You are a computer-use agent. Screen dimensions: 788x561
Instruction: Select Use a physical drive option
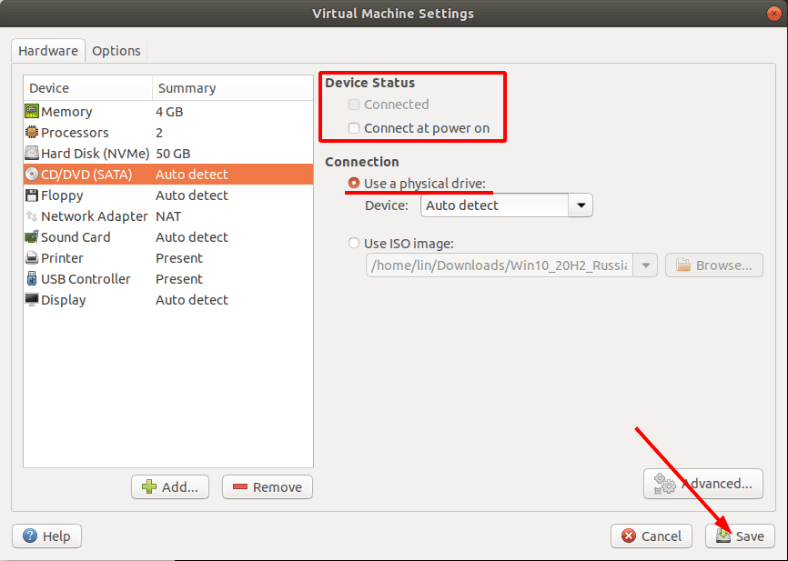point(354,183)
